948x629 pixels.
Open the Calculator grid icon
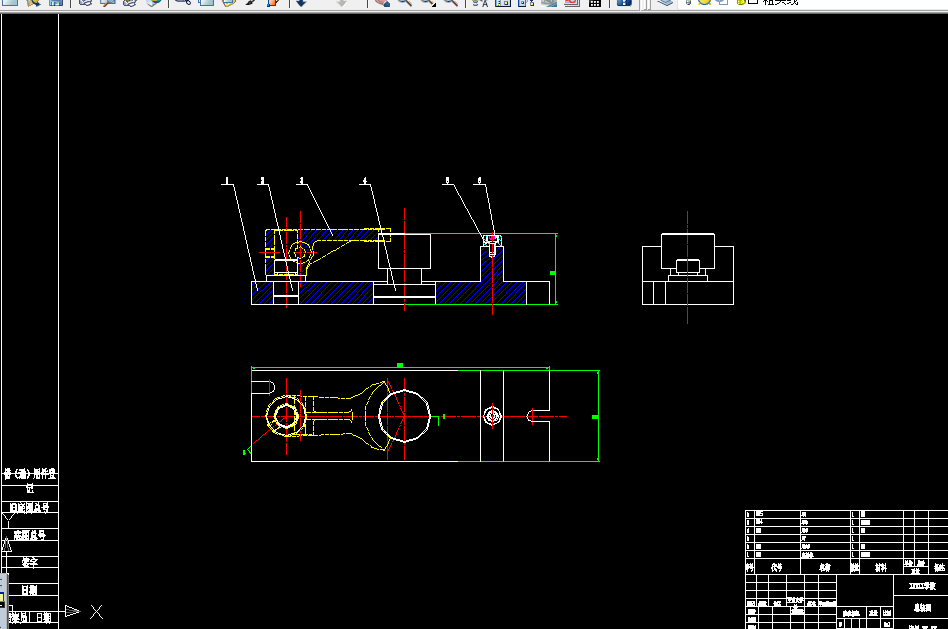coord(595,2)
